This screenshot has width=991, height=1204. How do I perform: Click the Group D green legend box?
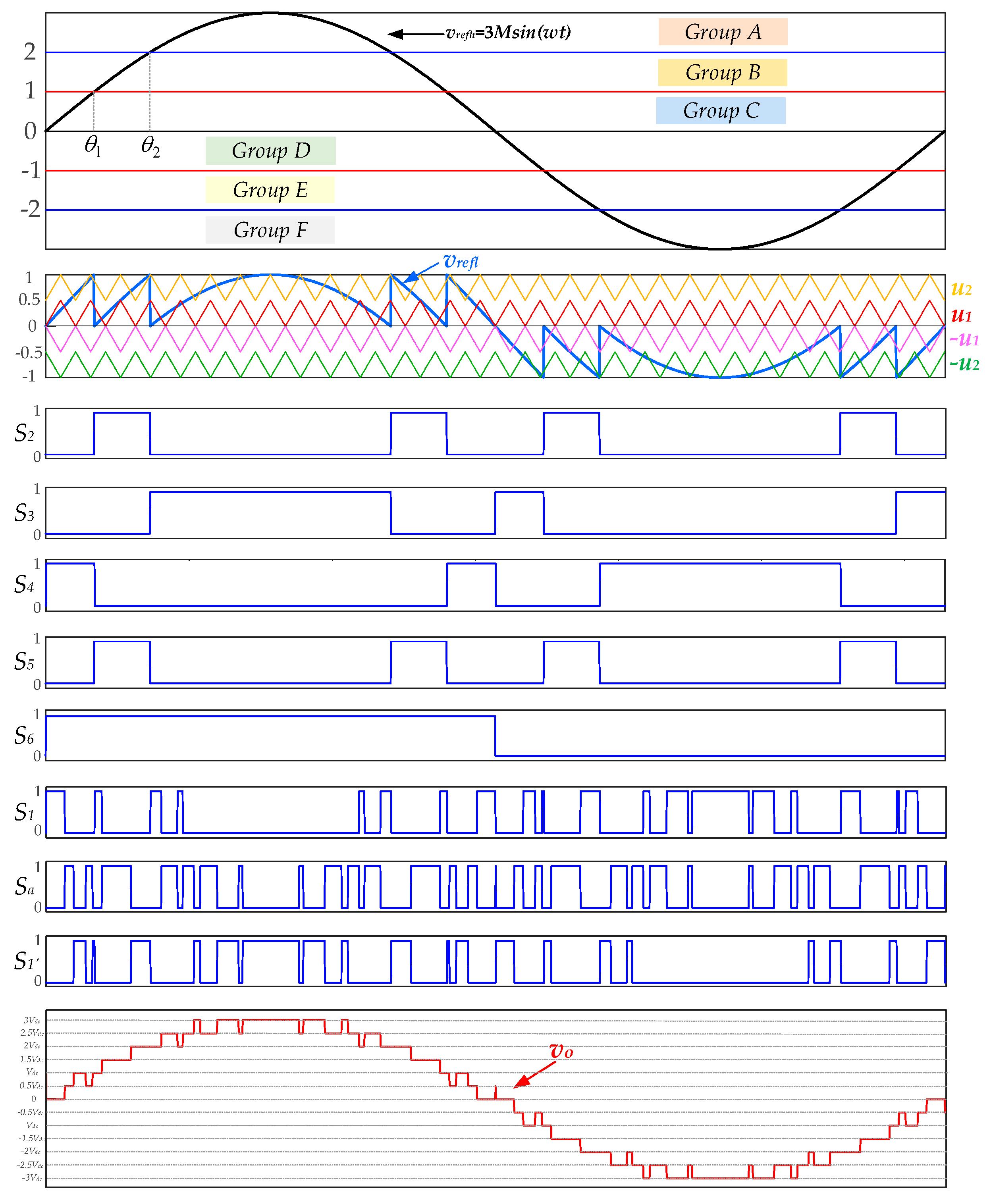[271, 150]
